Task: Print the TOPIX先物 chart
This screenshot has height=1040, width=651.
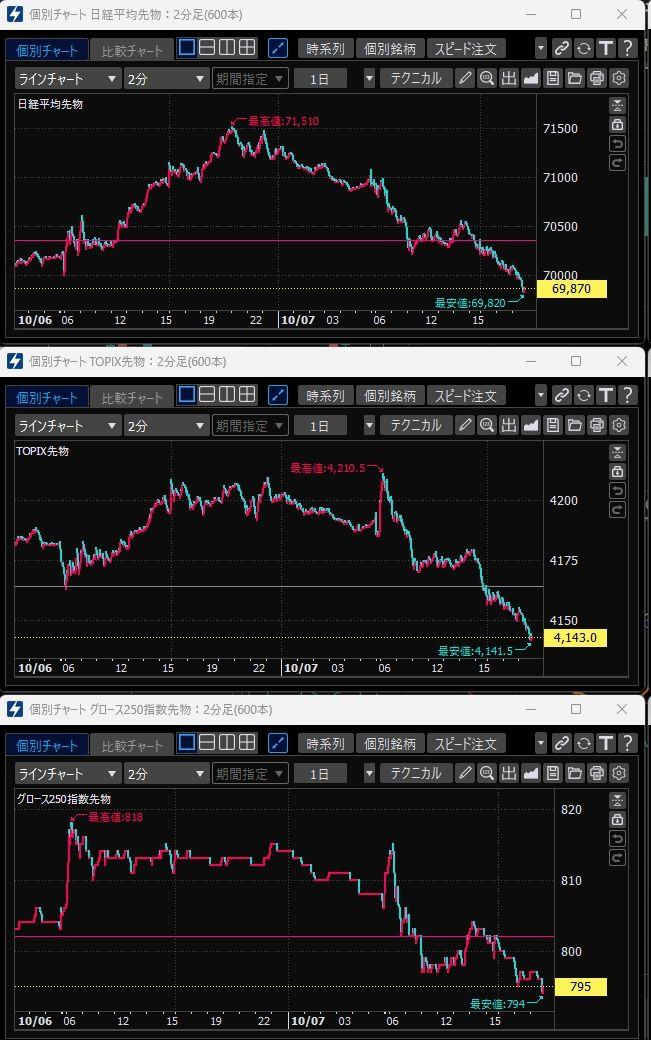Action: [x=597, y=425]
